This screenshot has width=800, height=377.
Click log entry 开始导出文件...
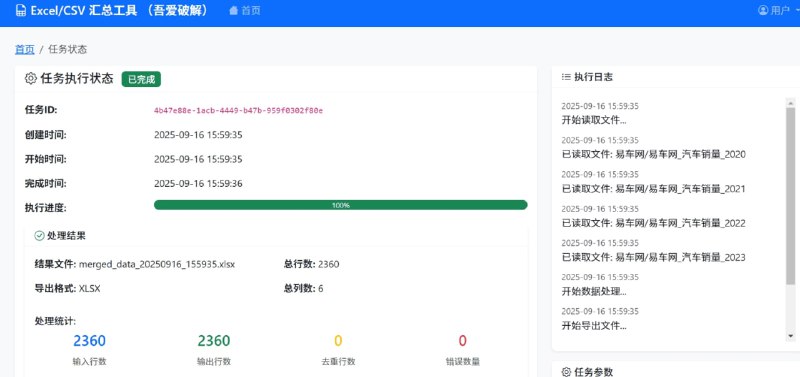tap(594, 326)
